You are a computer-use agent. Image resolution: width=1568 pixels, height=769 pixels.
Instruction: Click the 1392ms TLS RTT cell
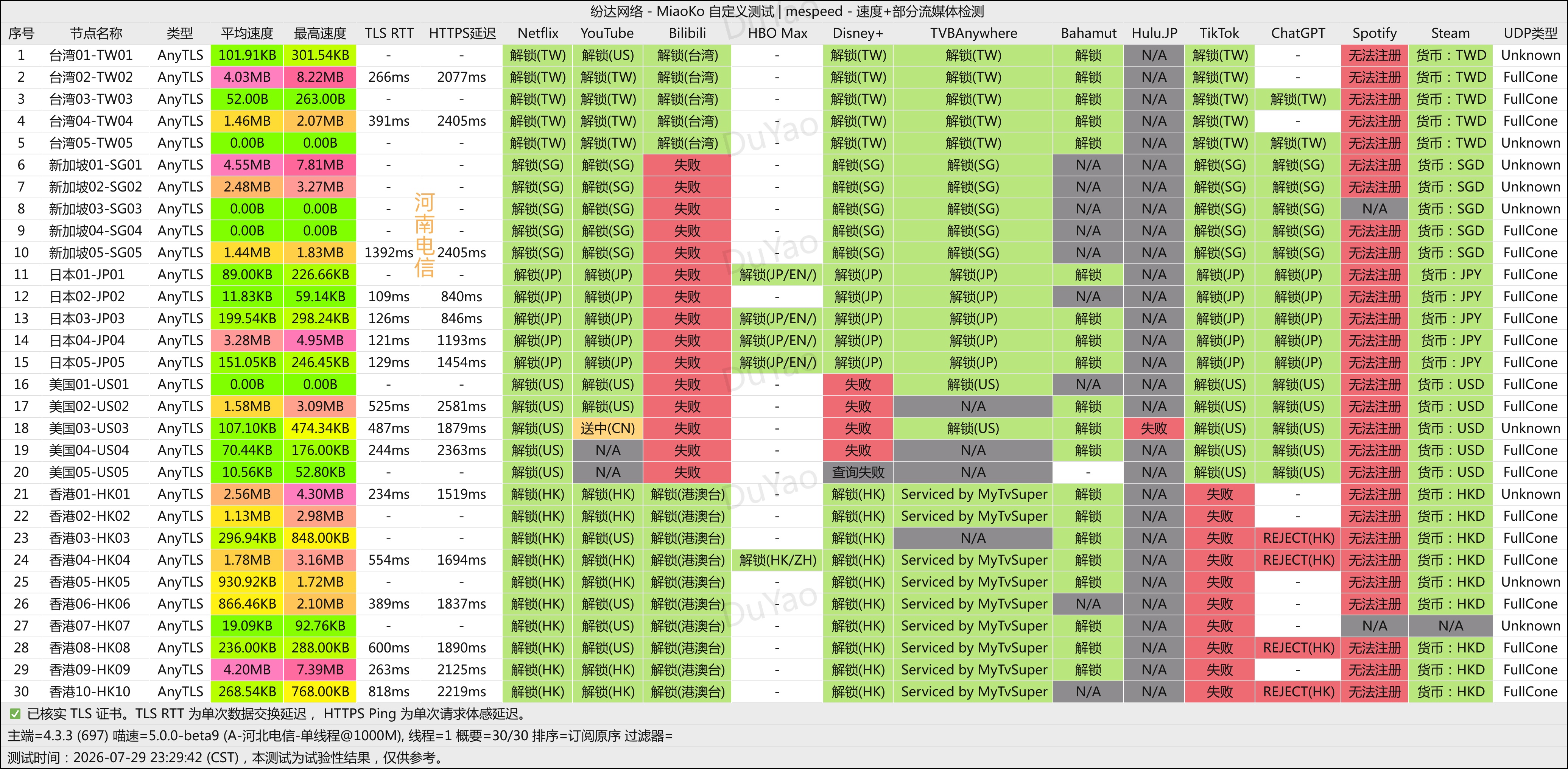388,253
